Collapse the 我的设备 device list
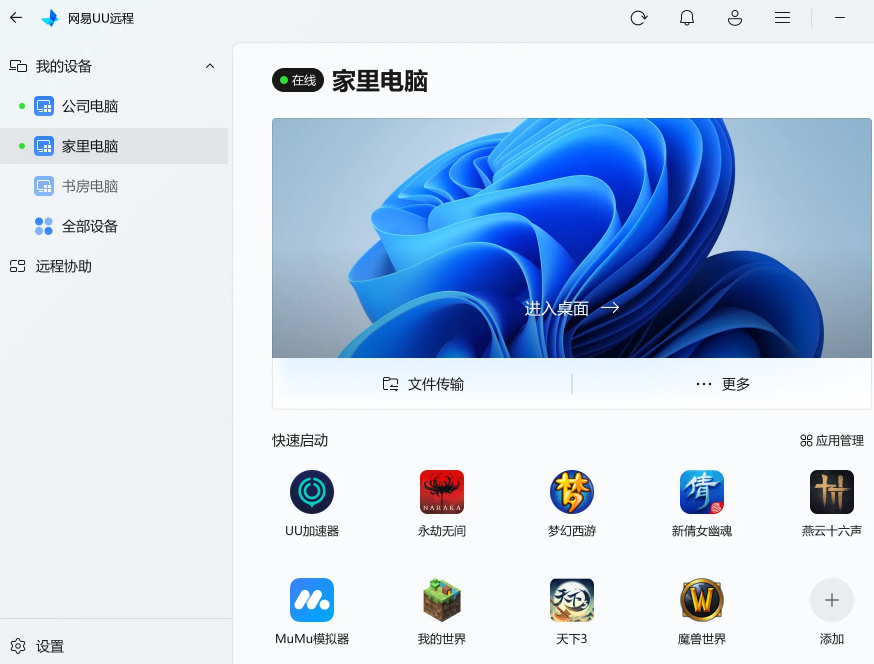The width and height of the screenshot is (874, 664). click(209, 66)
